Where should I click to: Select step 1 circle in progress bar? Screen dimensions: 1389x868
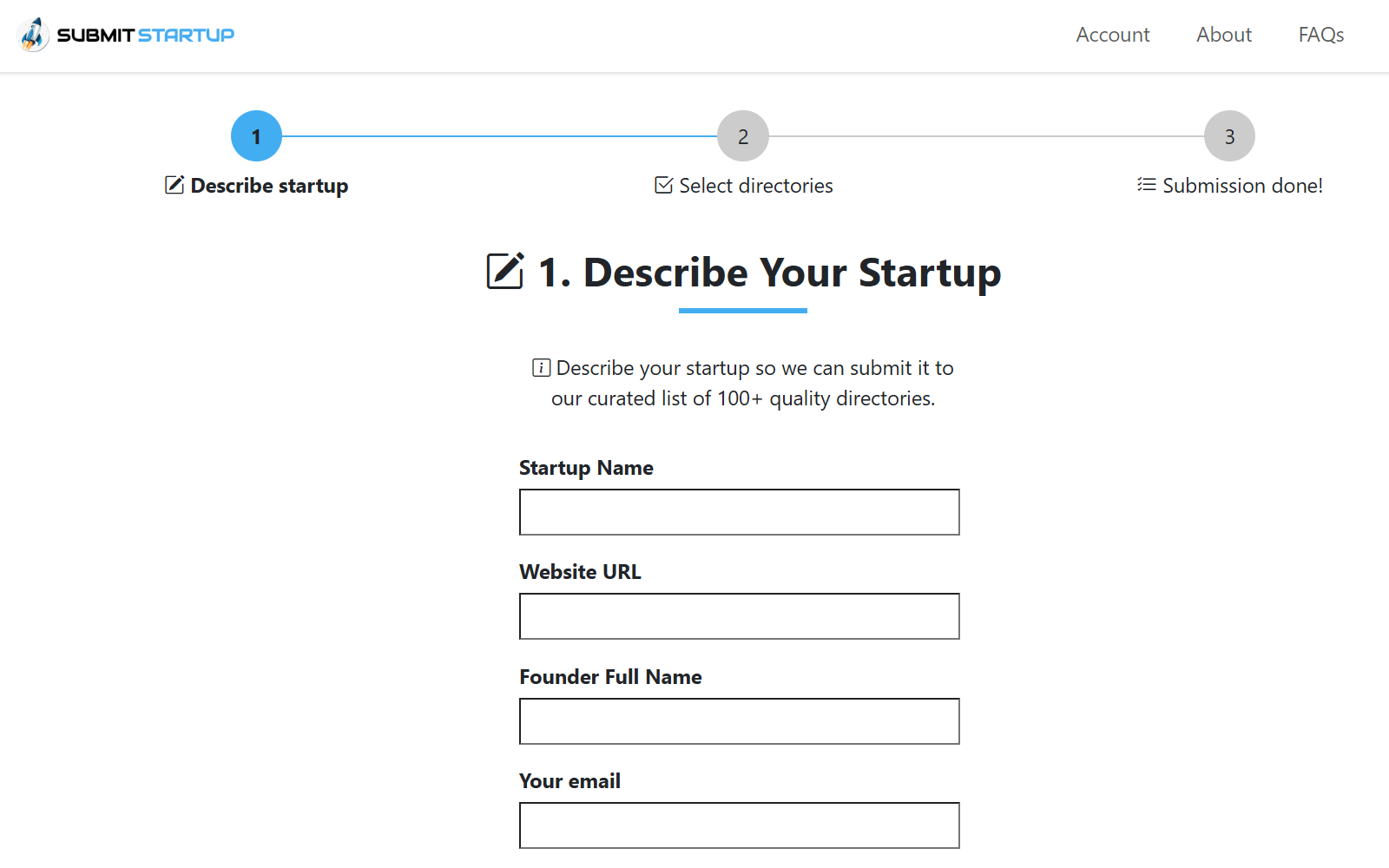point(256,136)
